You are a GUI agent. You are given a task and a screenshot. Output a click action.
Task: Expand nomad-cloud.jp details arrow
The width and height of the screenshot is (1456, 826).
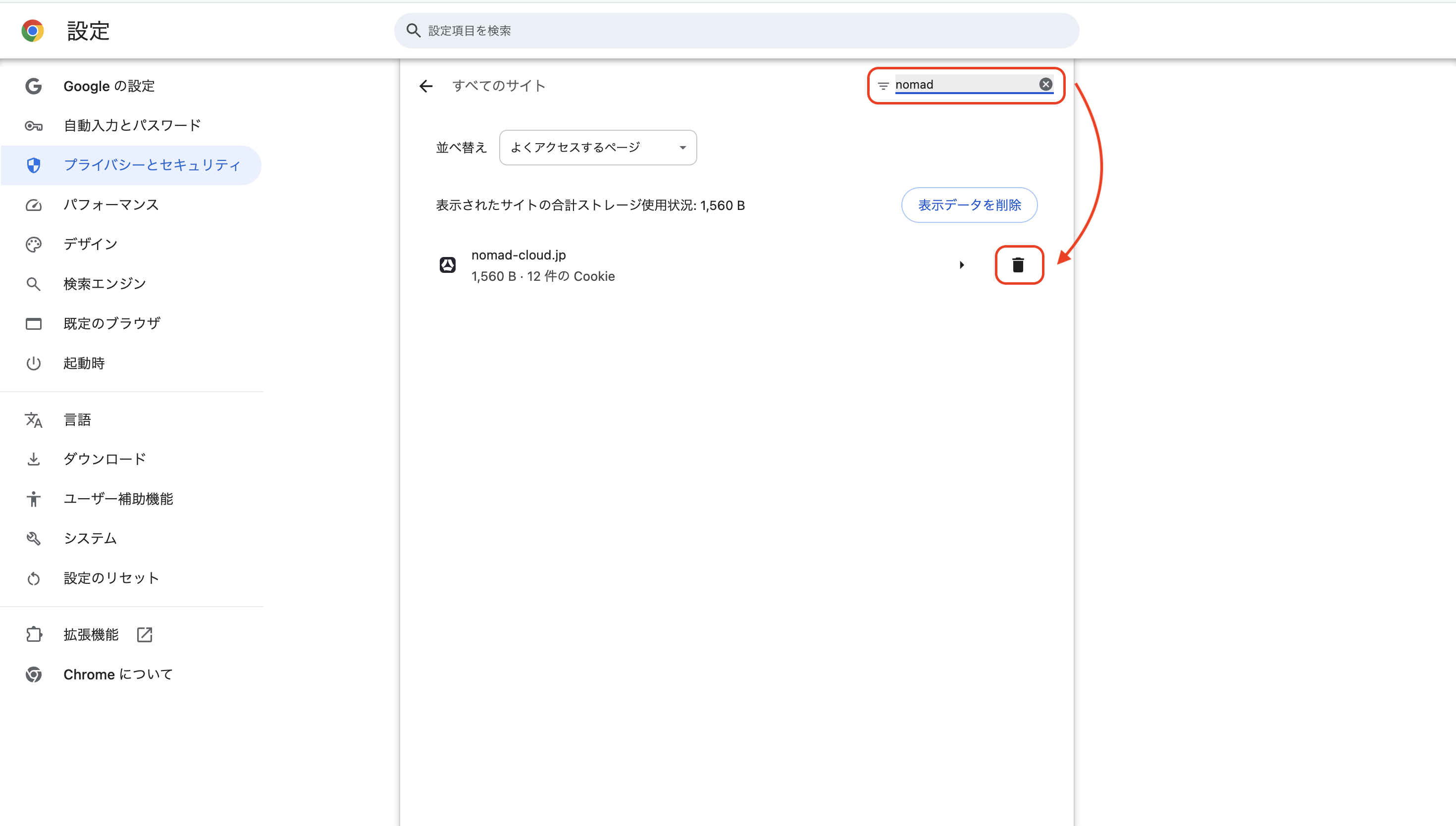point(962,265)
